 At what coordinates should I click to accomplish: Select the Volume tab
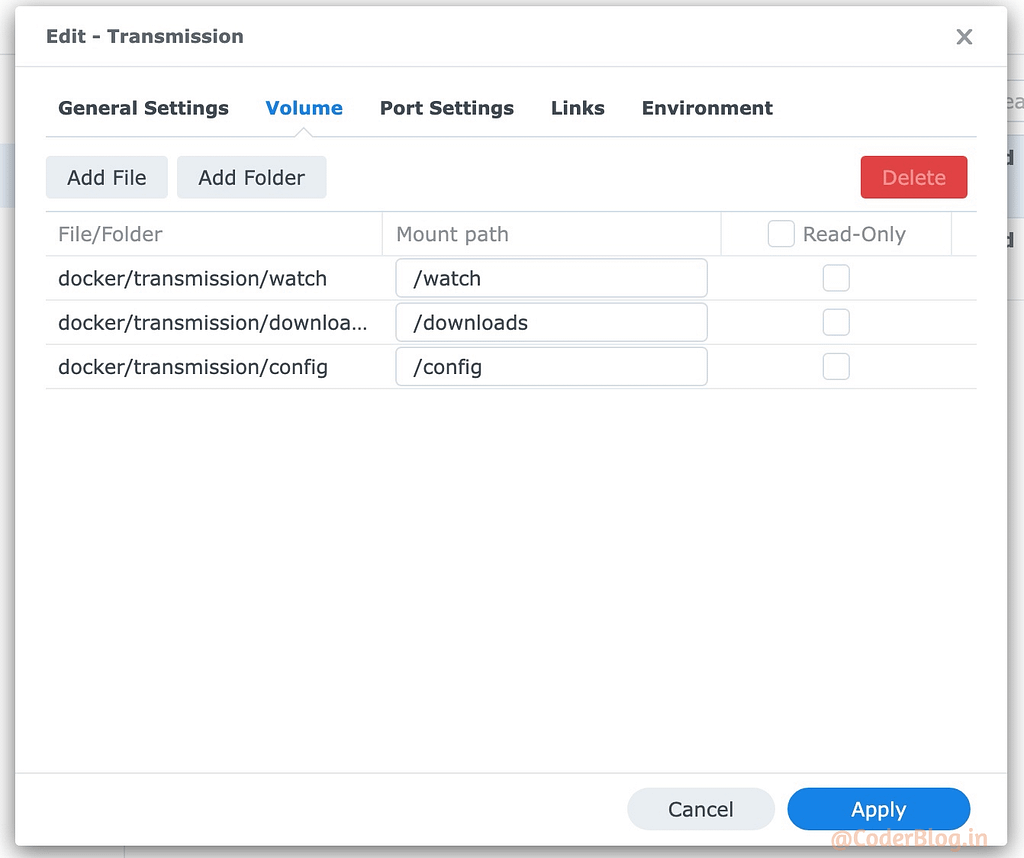click(x=304, y=108)
